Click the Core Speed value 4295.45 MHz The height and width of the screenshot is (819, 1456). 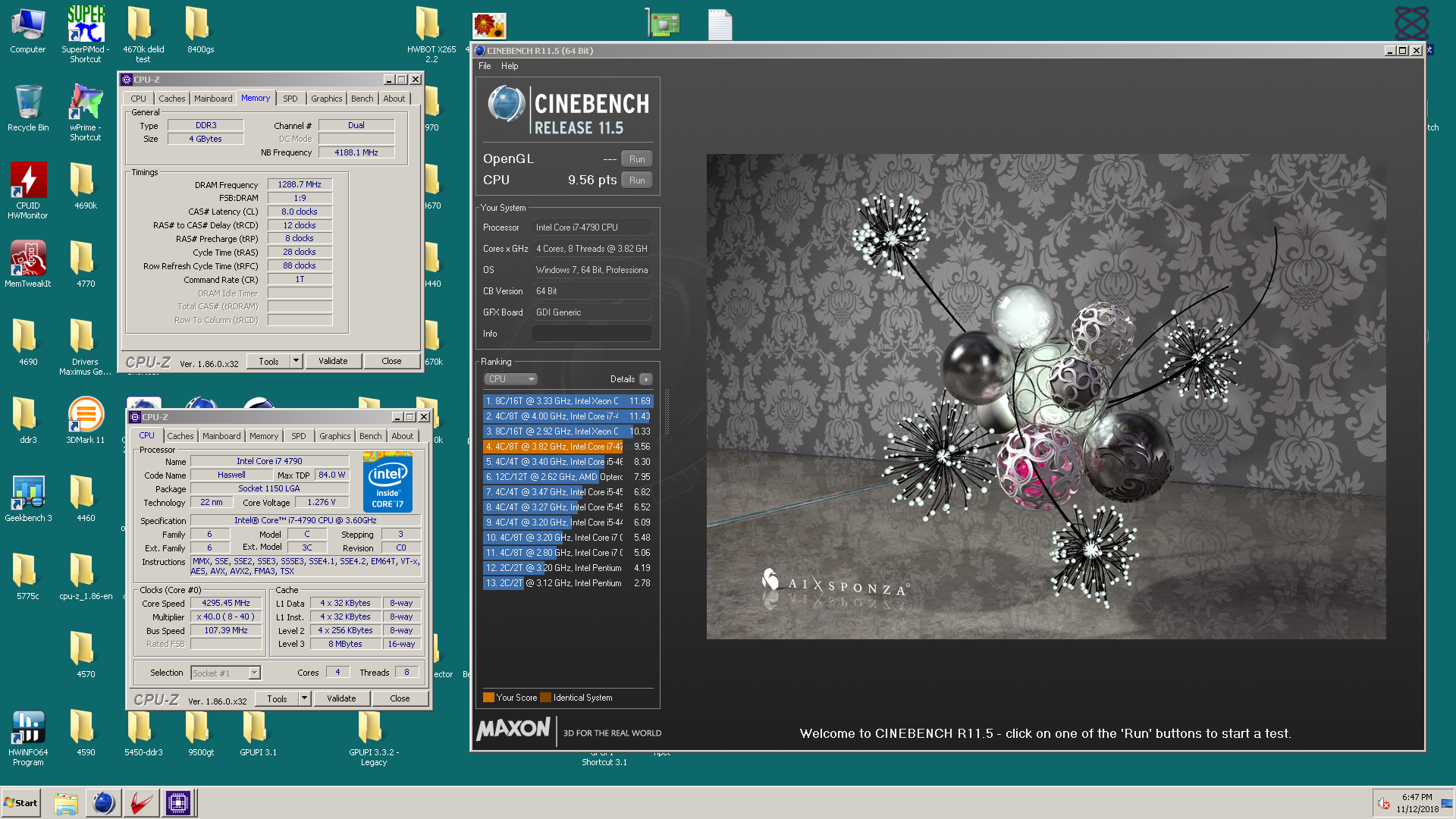[x=226, y=604]
